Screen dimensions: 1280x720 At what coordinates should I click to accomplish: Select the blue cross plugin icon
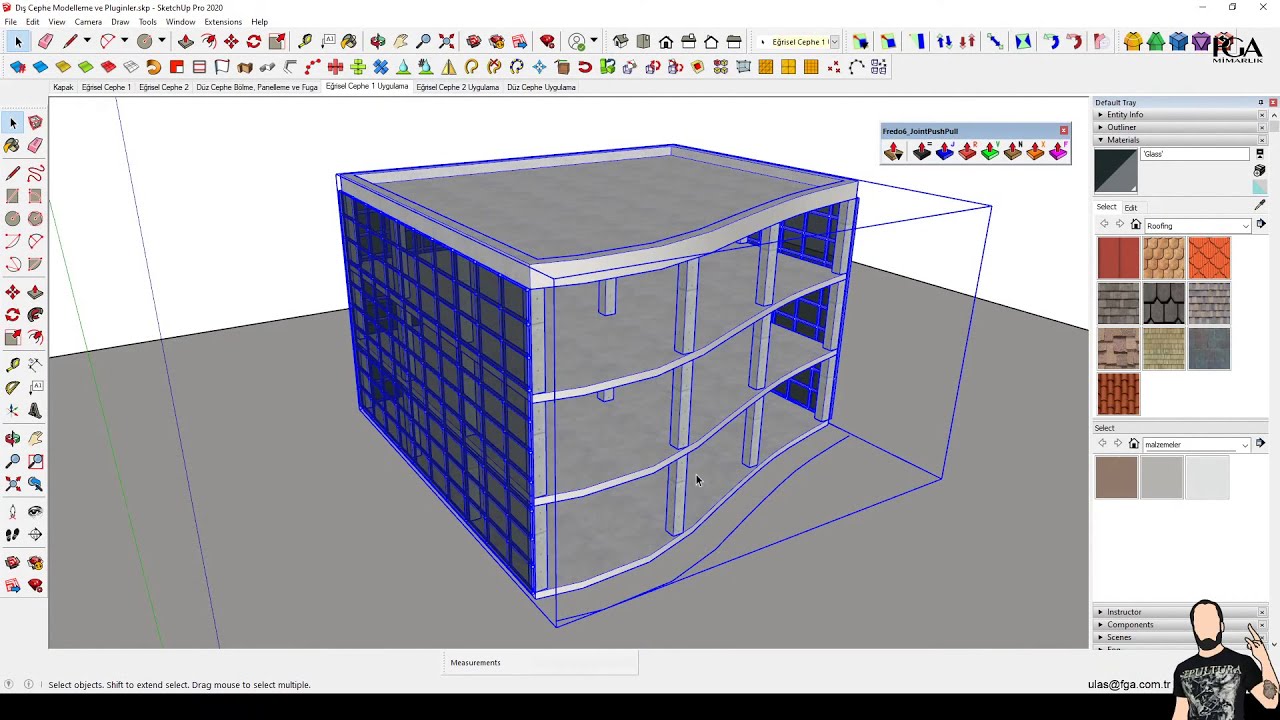(381, 67)
